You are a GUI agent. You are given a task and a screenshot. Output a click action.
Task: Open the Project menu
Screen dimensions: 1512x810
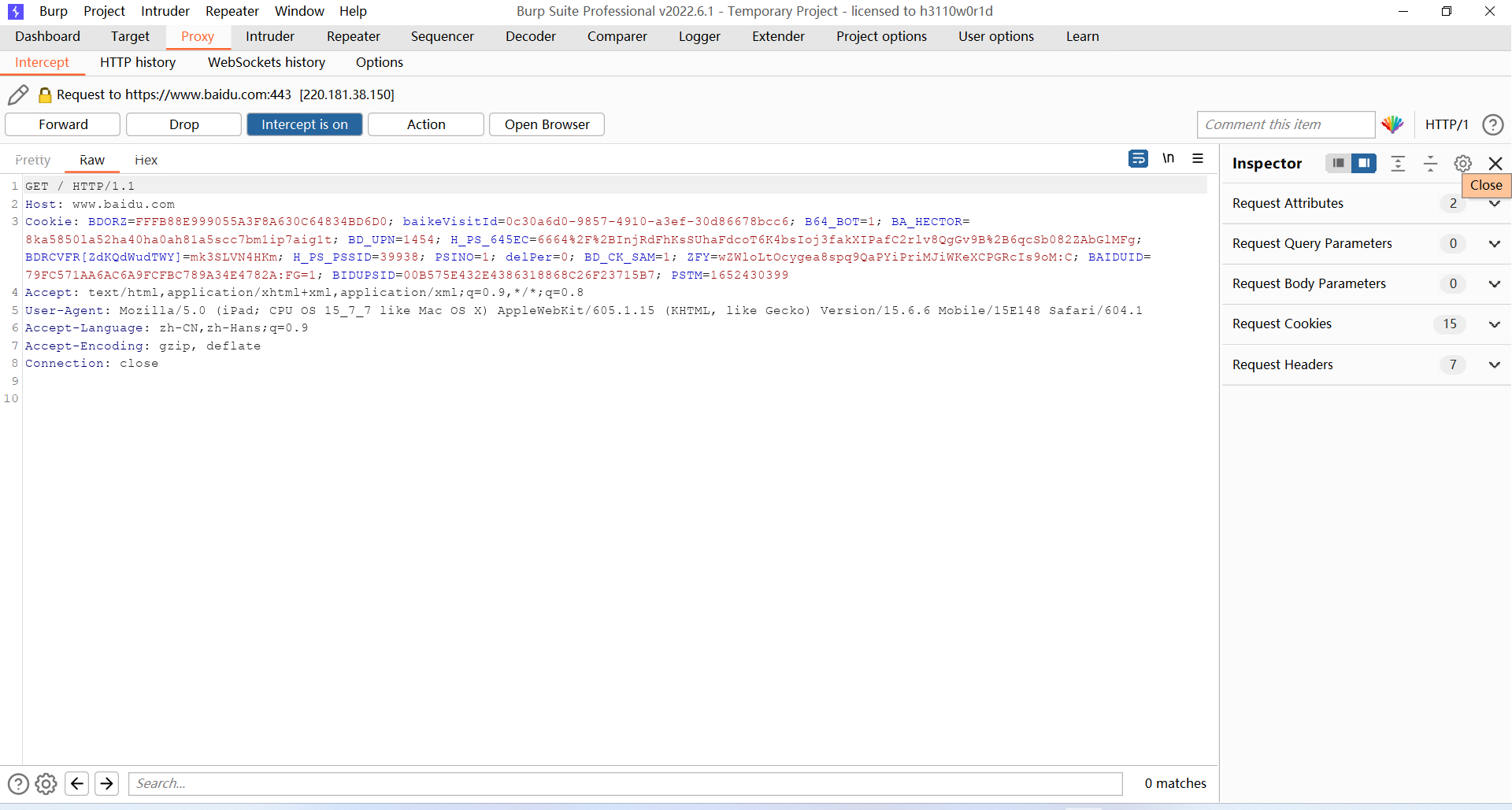pyautogui.click(x=104, y=11)
